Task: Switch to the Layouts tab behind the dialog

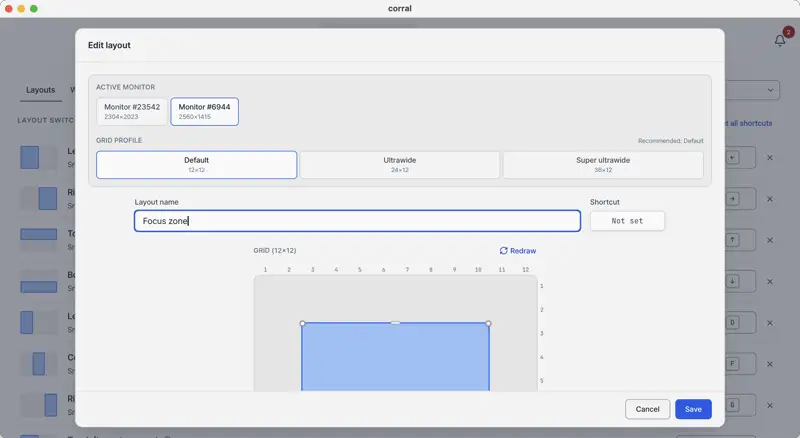Action: pyautogui.click(x=40, y=90)
